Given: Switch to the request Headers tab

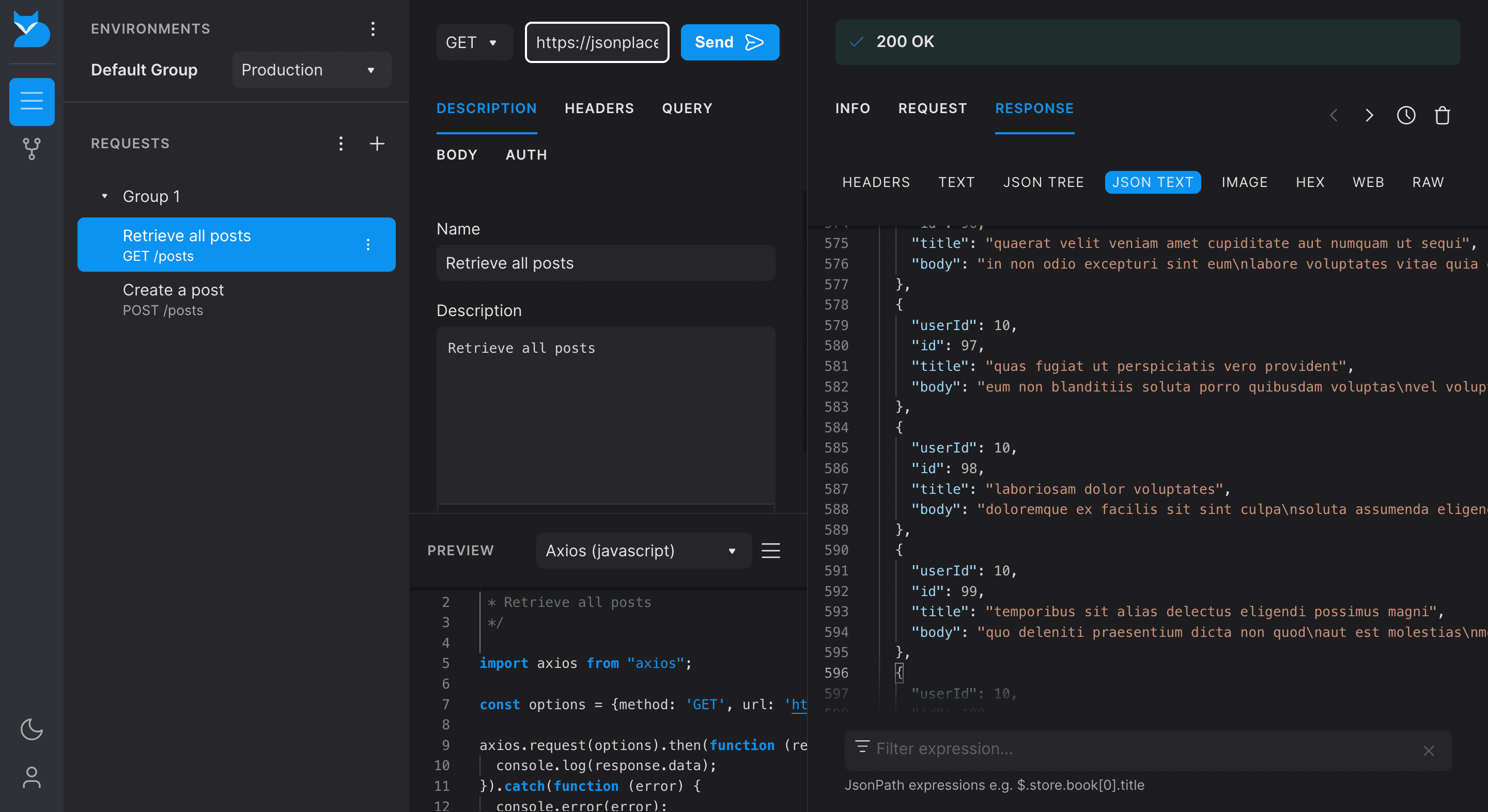Looking at the screenshot, I should click(x=599, y=108).
